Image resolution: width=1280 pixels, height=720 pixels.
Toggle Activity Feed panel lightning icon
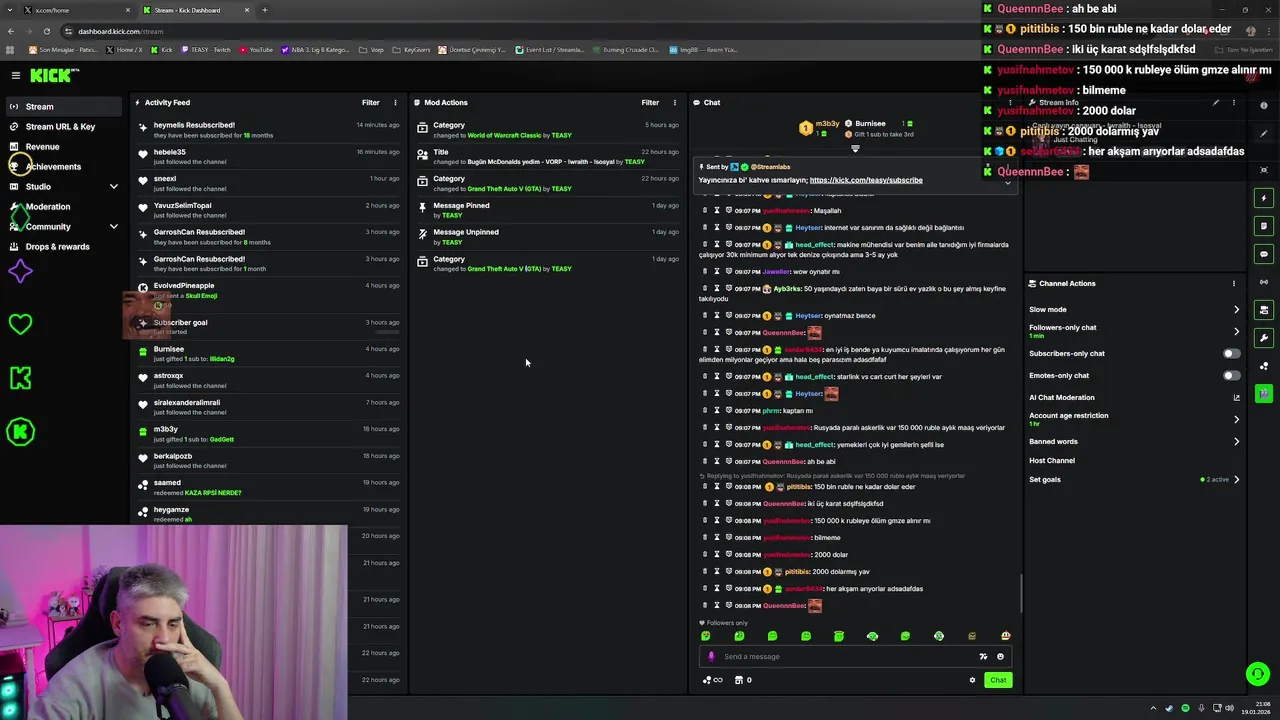click(x=1264, y=198)
